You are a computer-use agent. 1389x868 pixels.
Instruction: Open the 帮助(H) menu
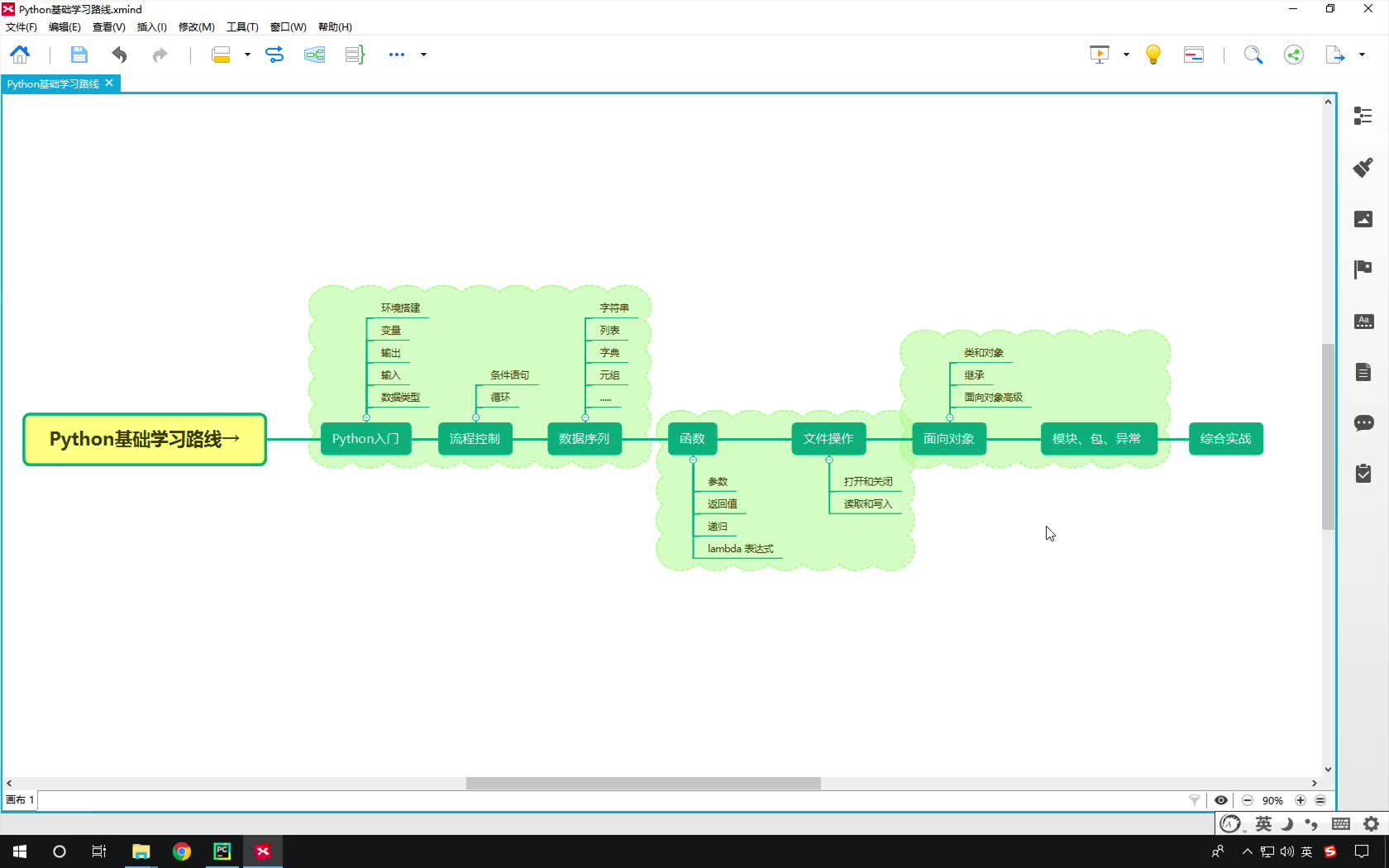coord(335,27)
